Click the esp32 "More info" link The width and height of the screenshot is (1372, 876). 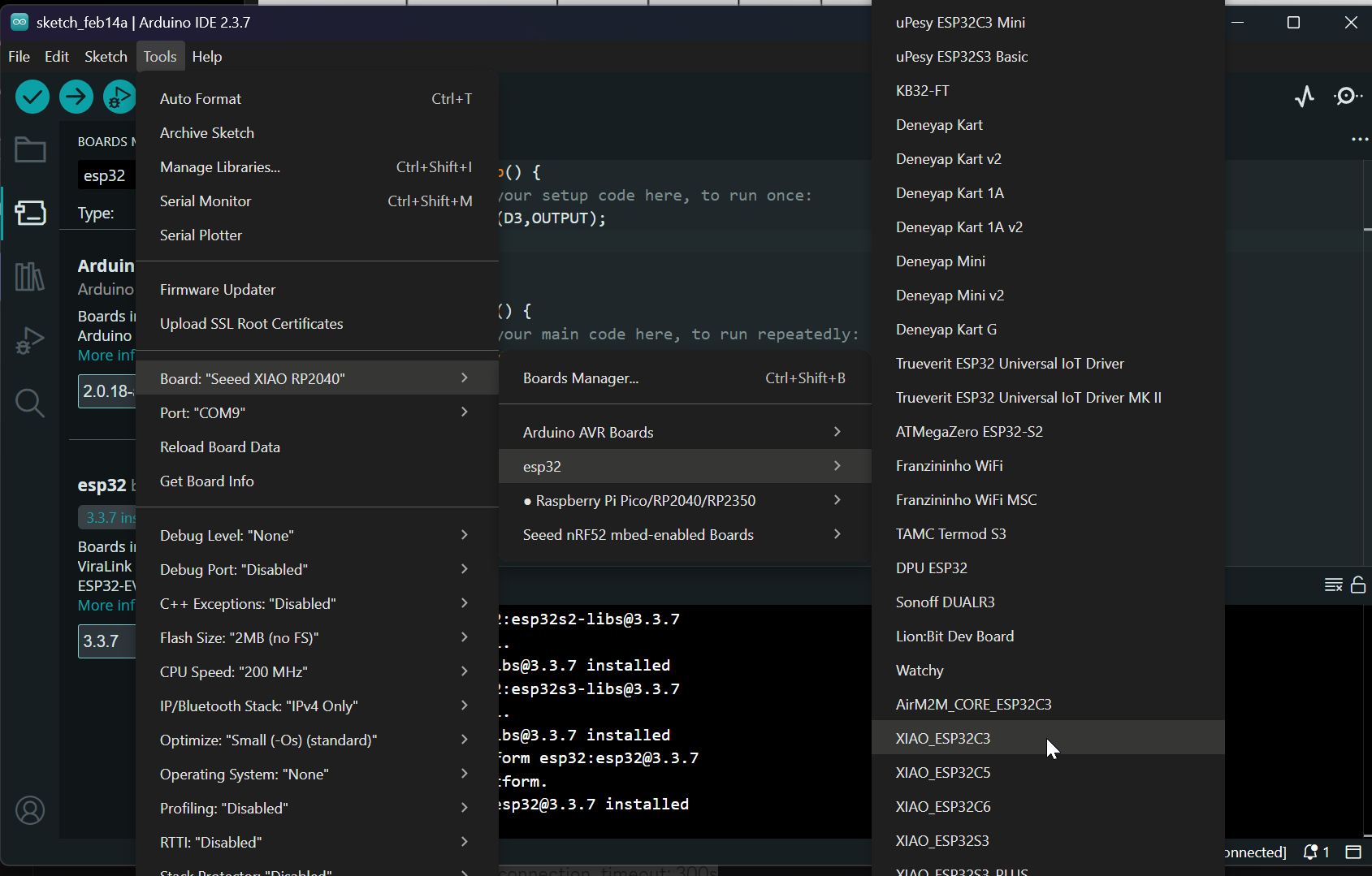click(106, 605)
